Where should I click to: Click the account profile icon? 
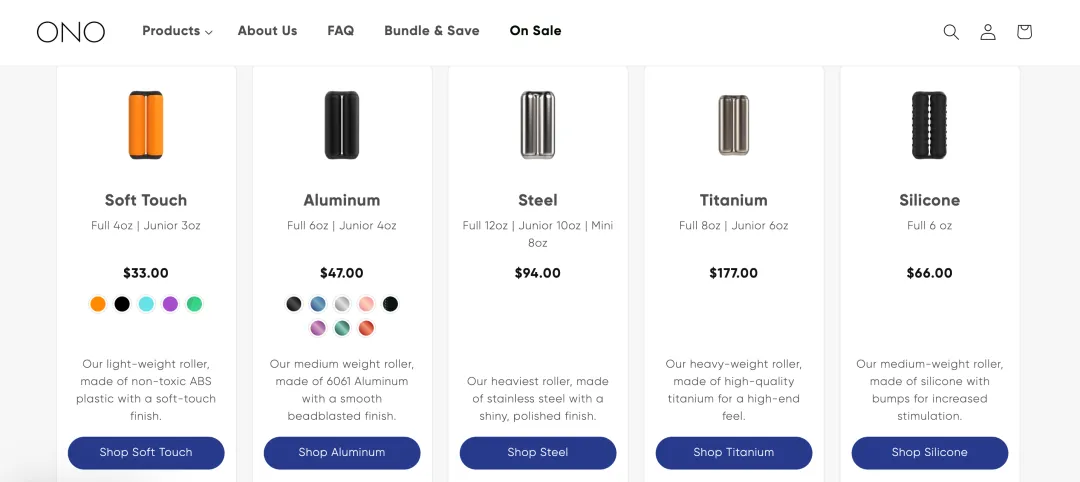tap(988, 32)
